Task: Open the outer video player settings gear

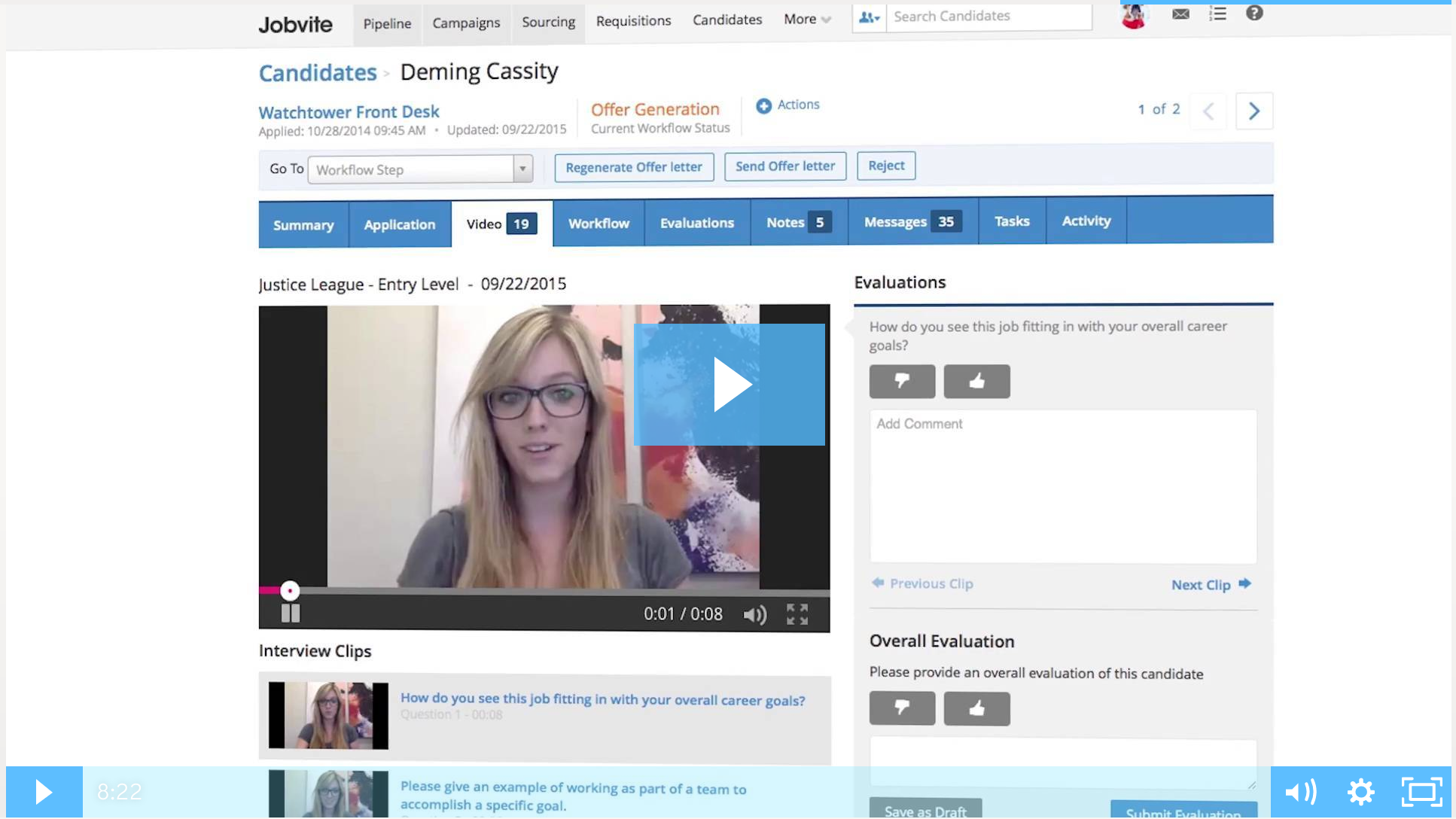Action: pyautogui.click(x=1361, y=792)
